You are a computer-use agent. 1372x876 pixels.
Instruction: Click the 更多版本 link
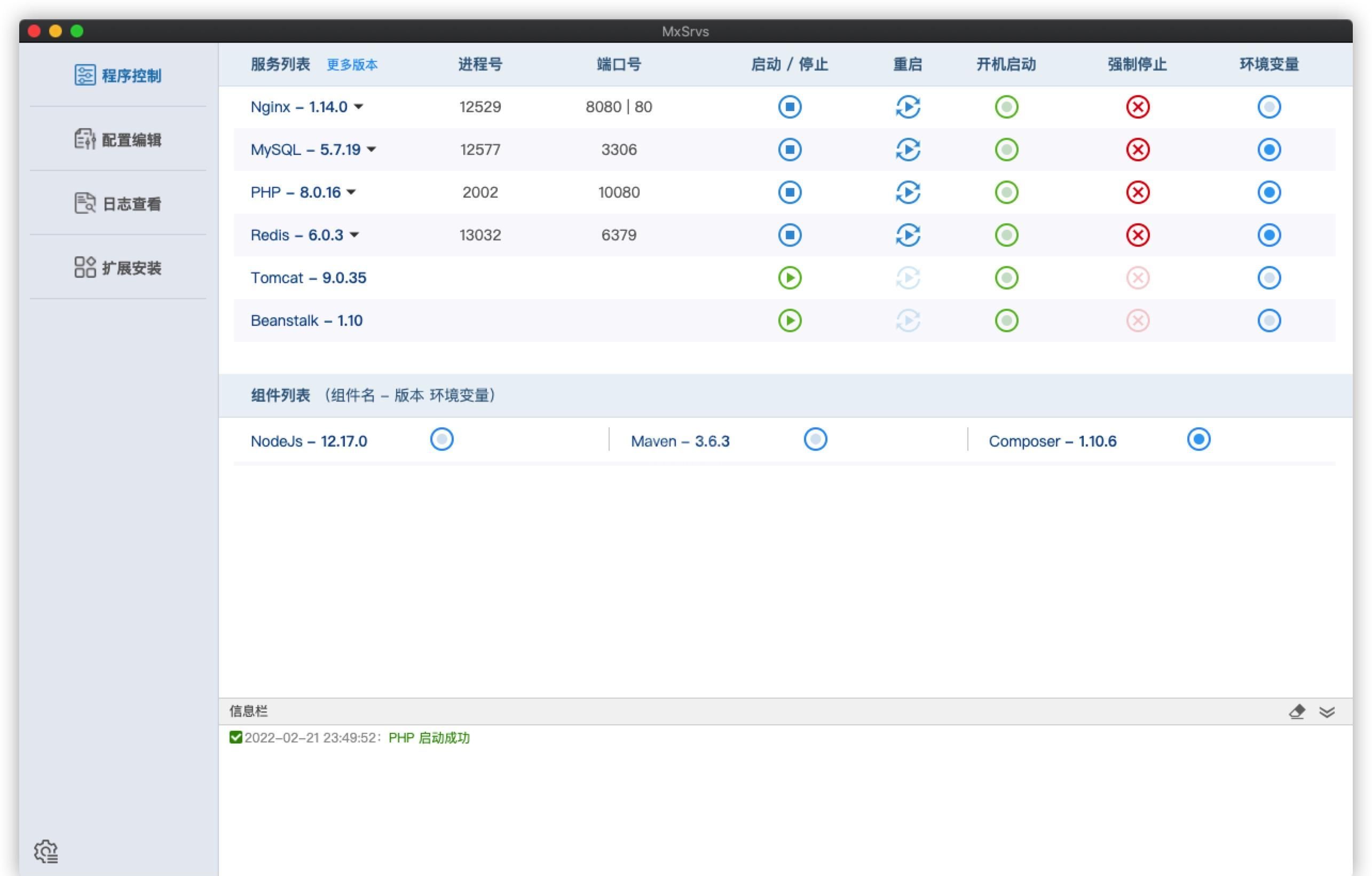click(352, 65)
